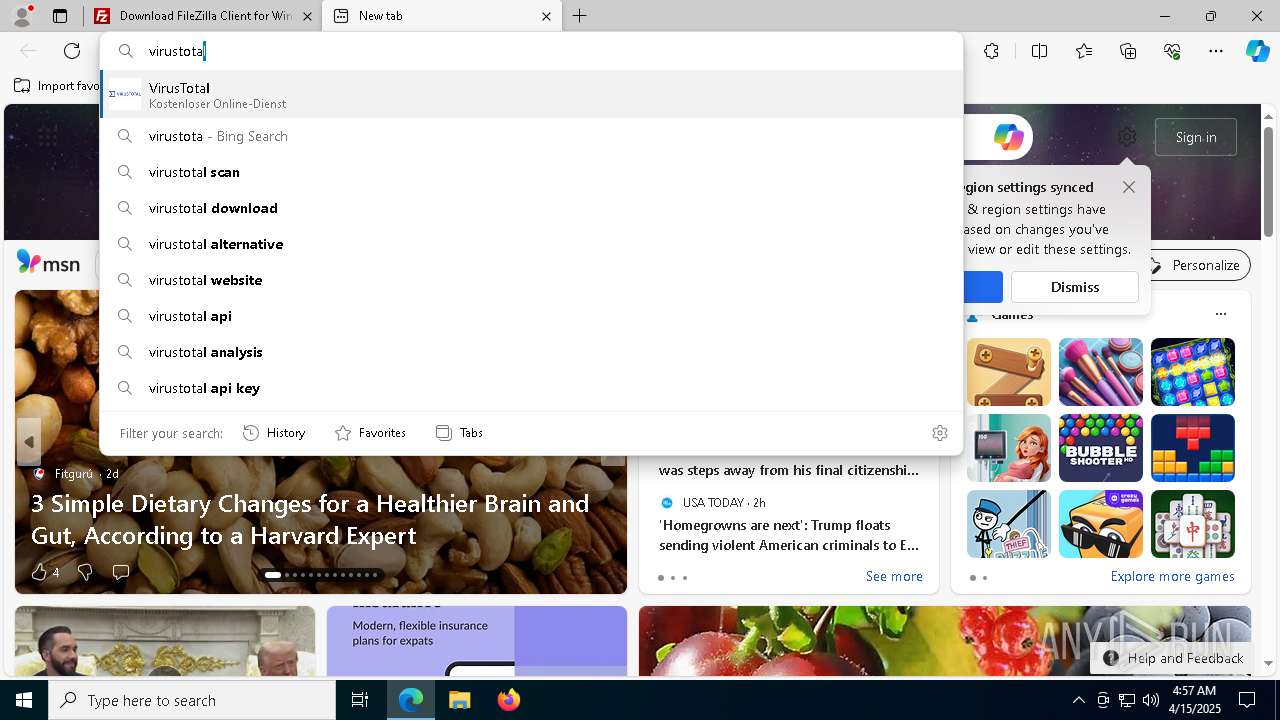Open the tab actions menu icon
This screenshot has width=1280, height=720.
pyautogui.click(x=60, y=16)
